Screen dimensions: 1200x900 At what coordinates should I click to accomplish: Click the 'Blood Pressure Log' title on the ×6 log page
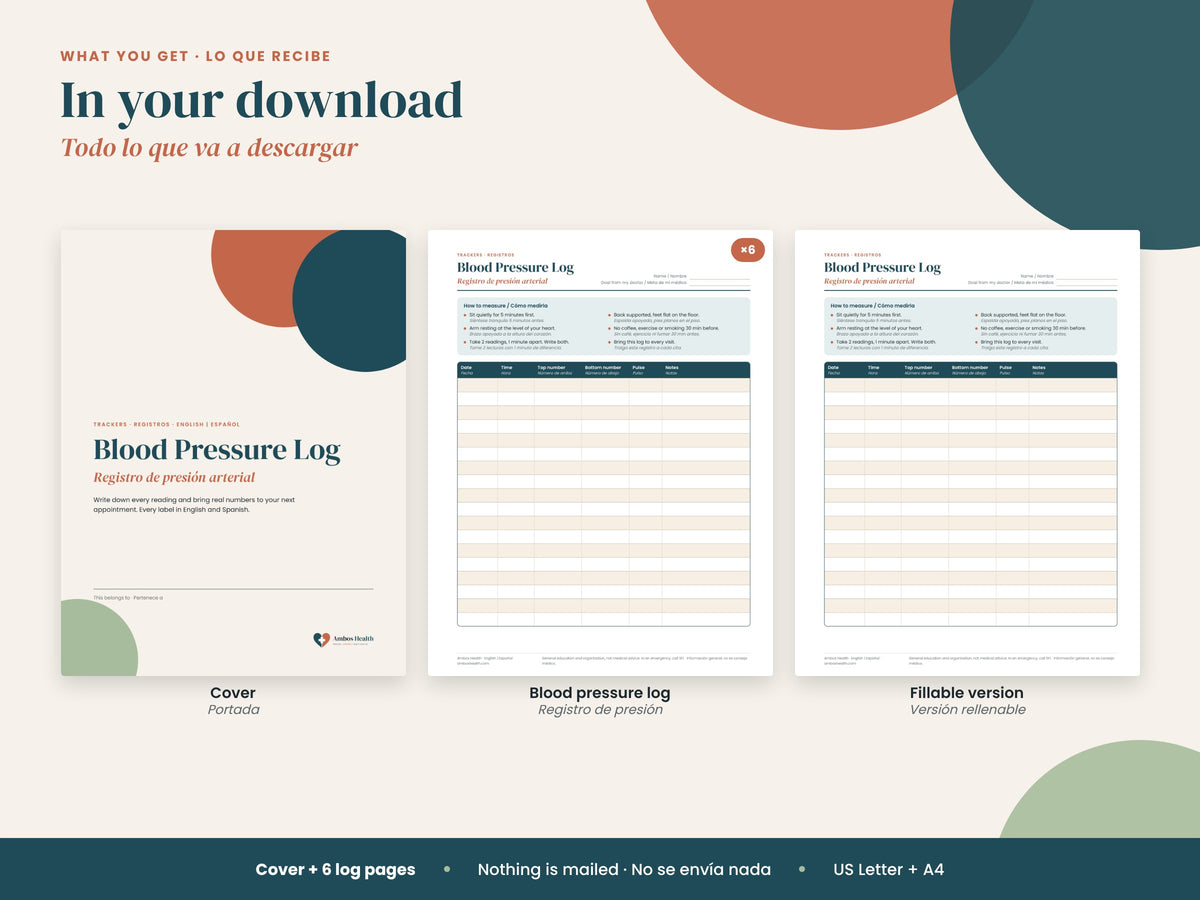[x=515, y=267]
